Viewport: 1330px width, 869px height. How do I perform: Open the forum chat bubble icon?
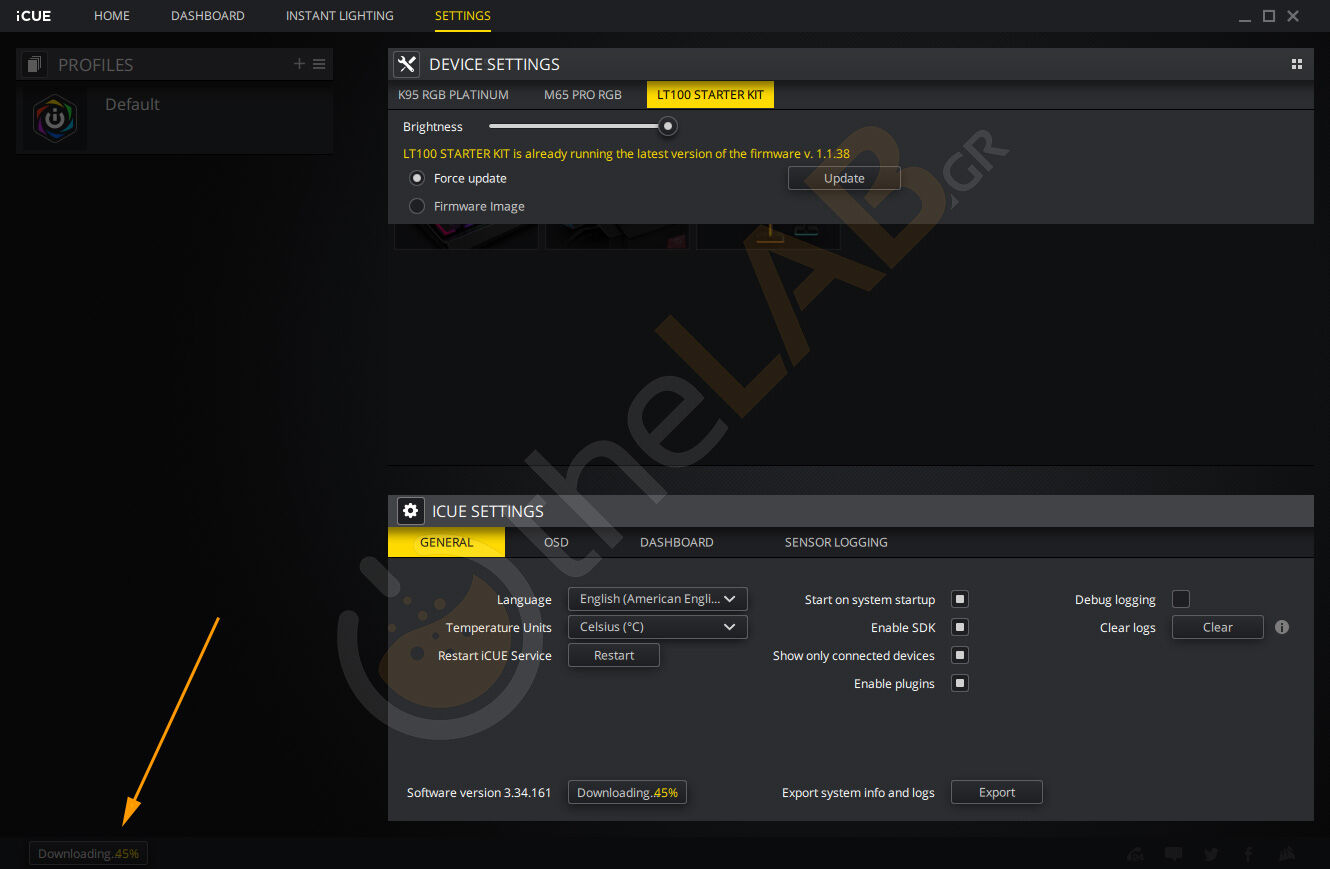(1173, 854)
